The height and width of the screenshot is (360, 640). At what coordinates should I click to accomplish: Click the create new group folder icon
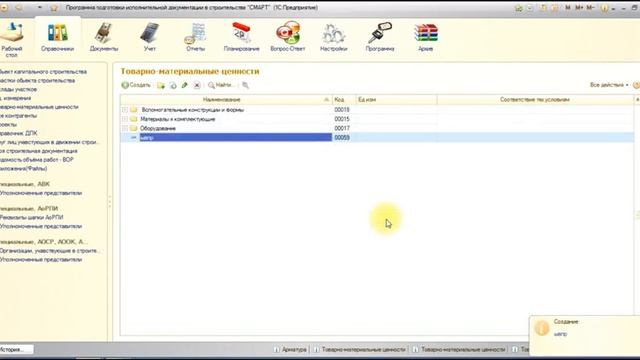[161, 85]
